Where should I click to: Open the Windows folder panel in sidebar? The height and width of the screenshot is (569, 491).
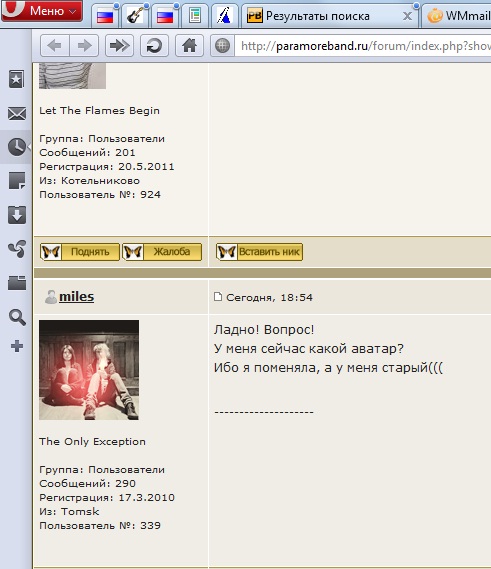pyautogui.click(x=17, y=282)
